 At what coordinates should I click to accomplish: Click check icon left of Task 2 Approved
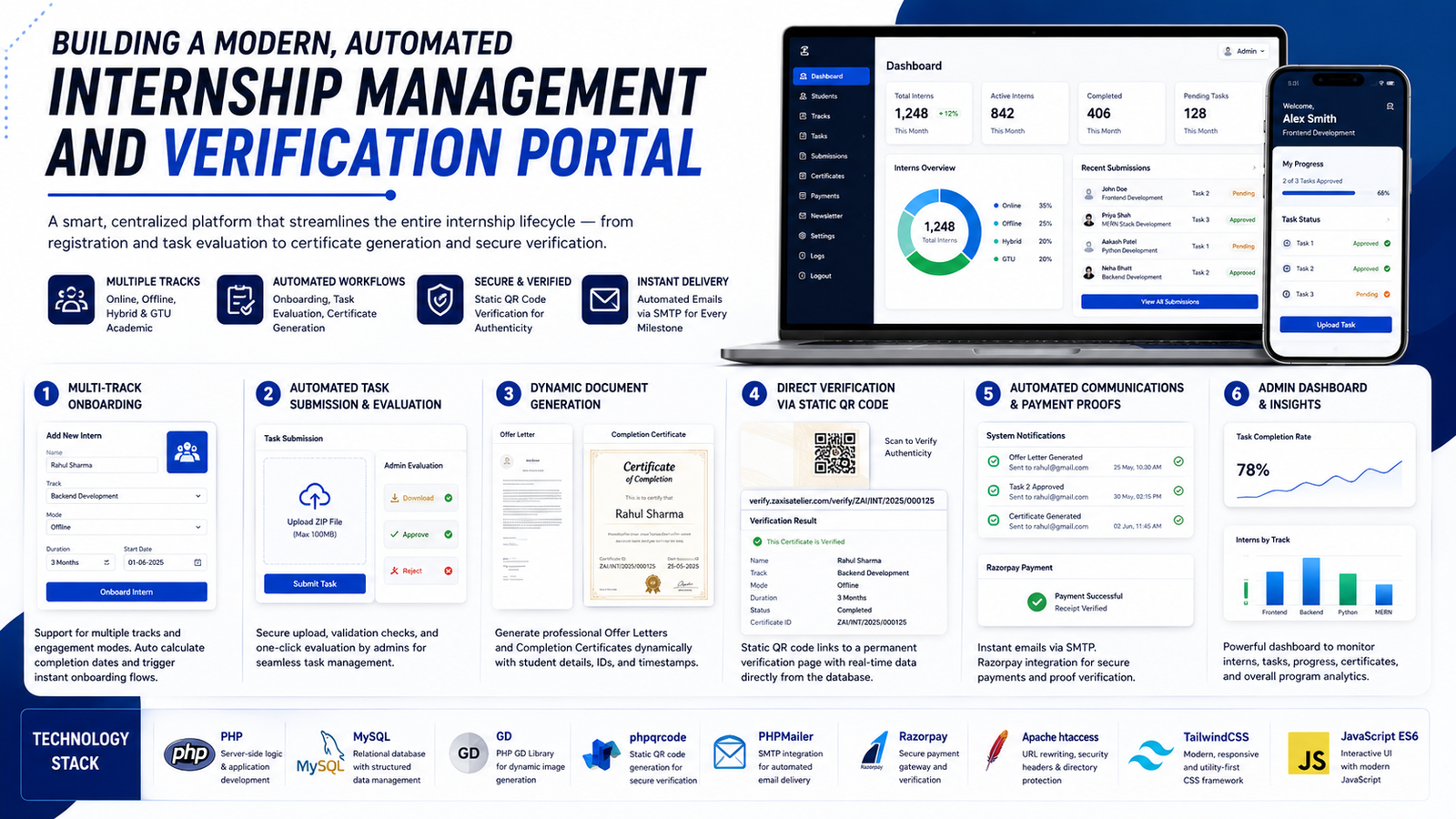click(x=994, y=491)
